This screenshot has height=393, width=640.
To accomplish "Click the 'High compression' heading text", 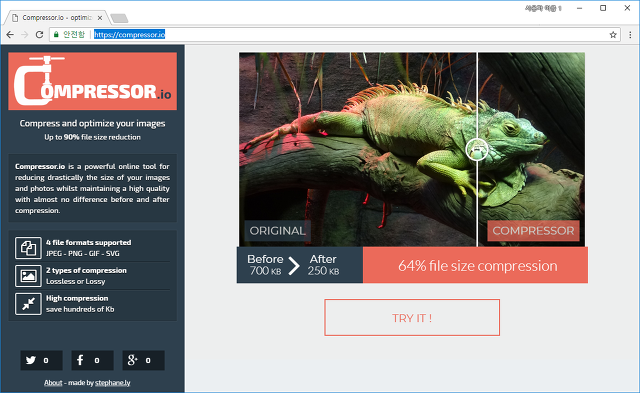I will pyautogui.click(x=77, y=298).
